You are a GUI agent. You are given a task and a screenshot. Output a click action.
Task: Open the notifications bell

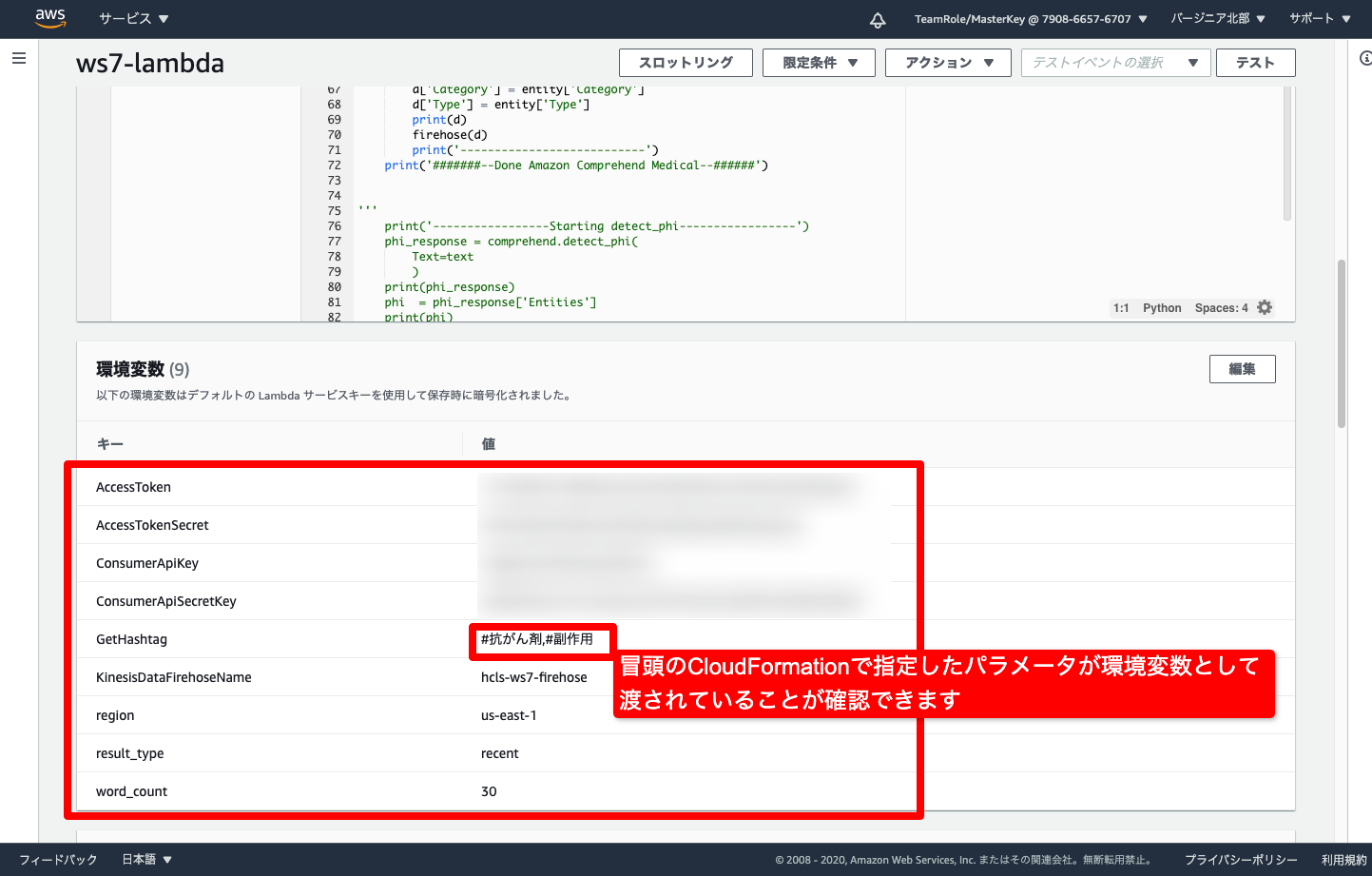(x=878, y=19)
